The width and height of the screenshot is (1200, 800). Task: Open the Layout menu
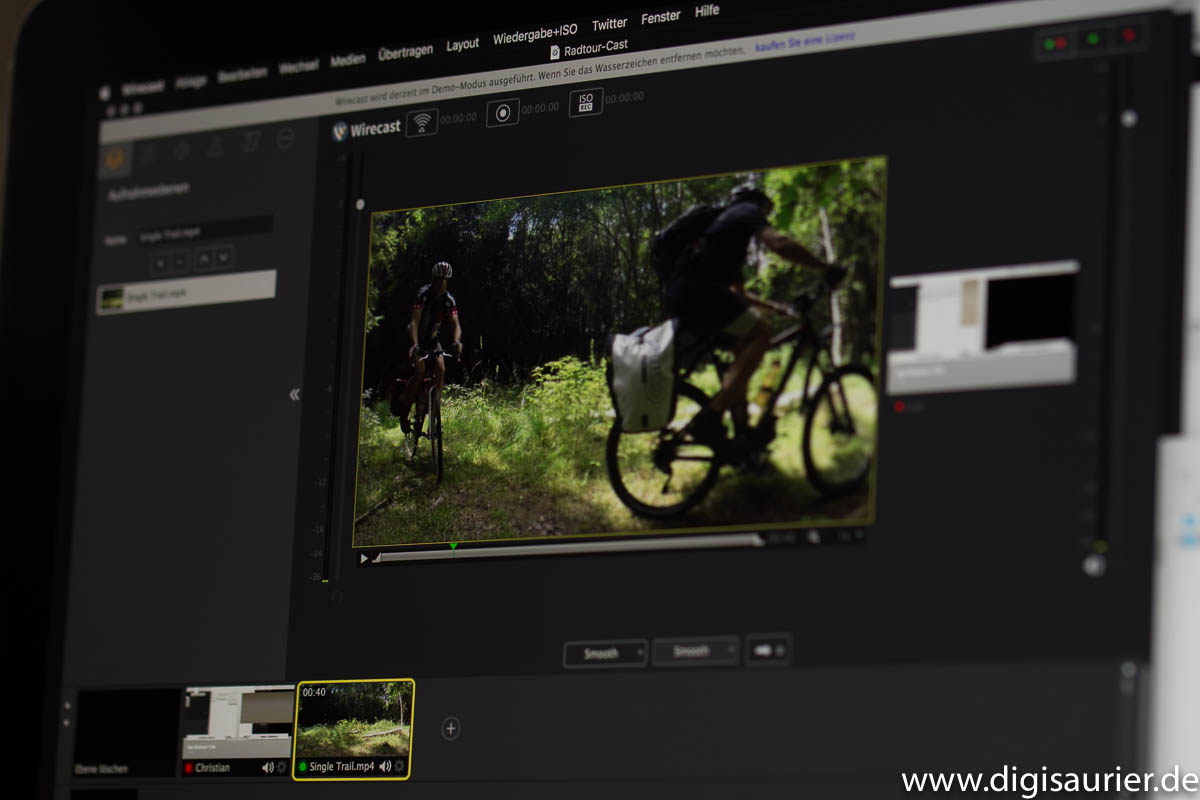pyautogui.click(x=463, y=45)
